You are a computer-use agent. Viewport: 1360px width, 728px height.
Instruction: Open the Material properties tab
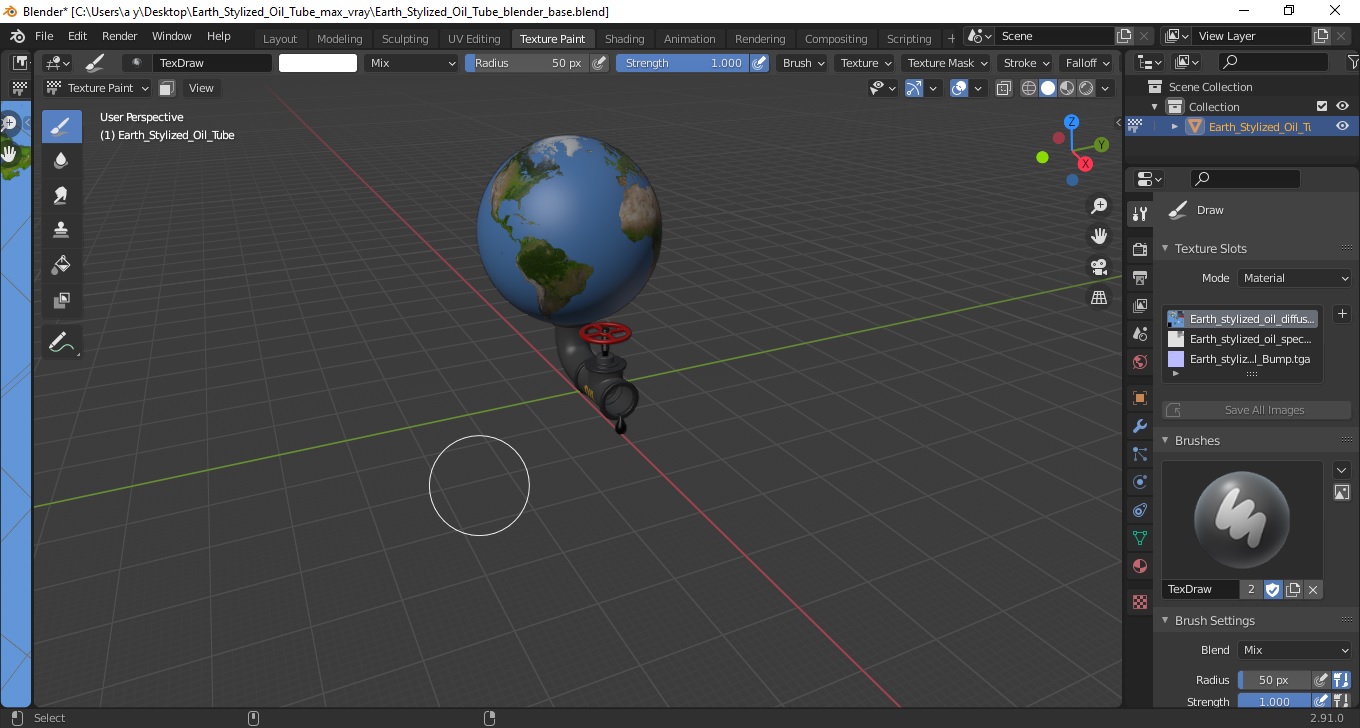1139,567
